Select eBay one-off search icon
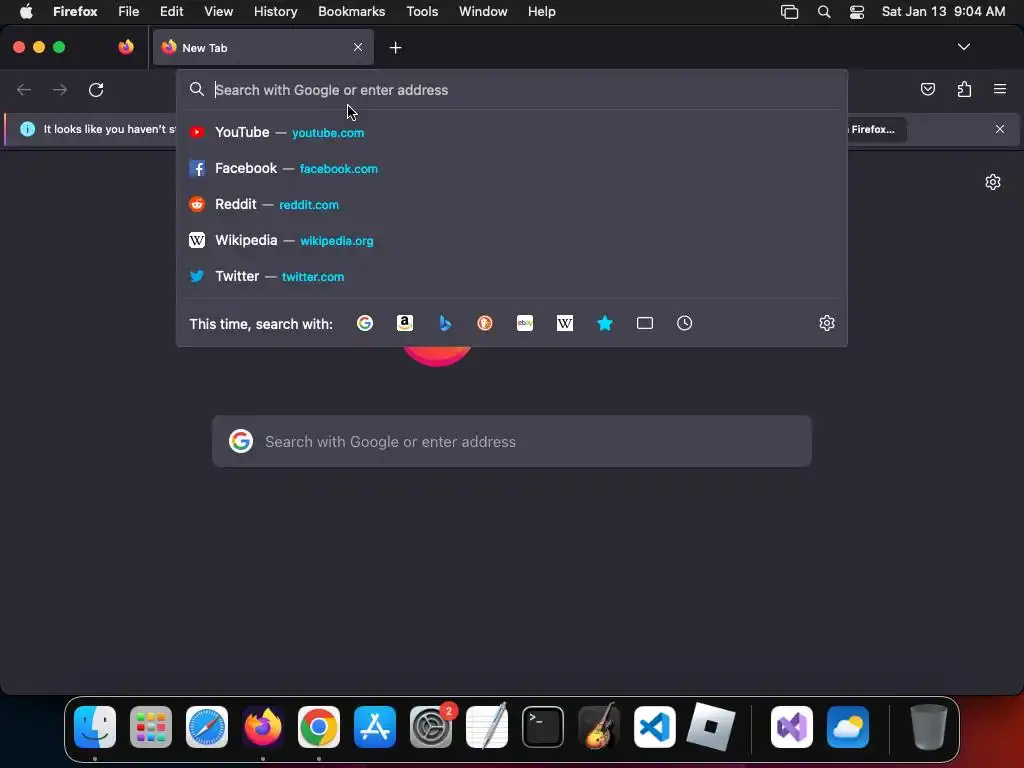This screenshot has height=768, width=1024. pos(525,323)
